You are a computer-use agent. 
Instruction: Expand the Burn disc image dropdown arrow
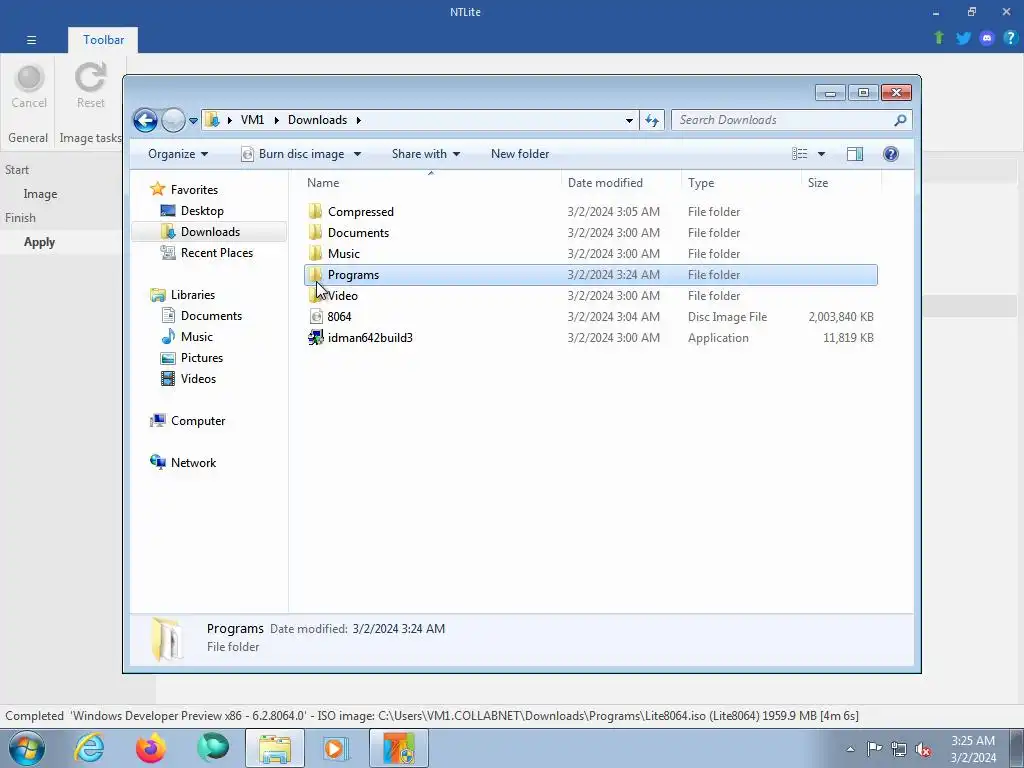click(357, 154)
